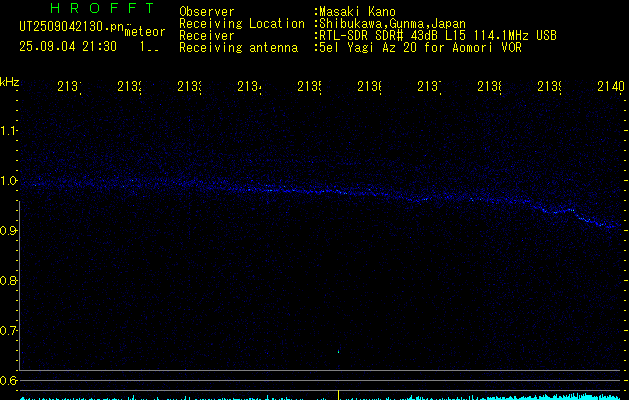Click the green HROFFT title
The height and width of the screenshot is (400, 629).
[x=102, y=8]
